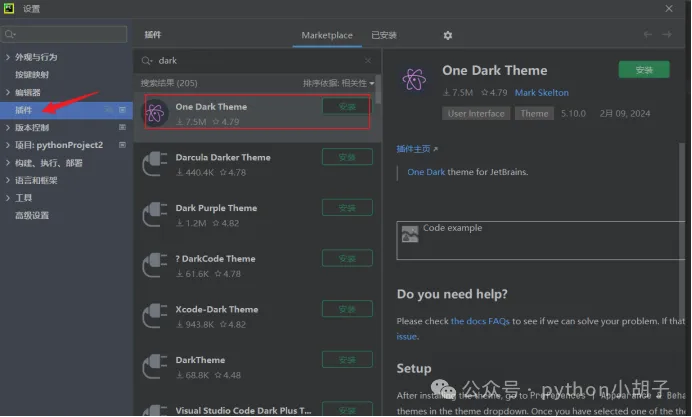The image size is (692, 417).
Task: Open the docs FAQs link
Action: (480, 321)
